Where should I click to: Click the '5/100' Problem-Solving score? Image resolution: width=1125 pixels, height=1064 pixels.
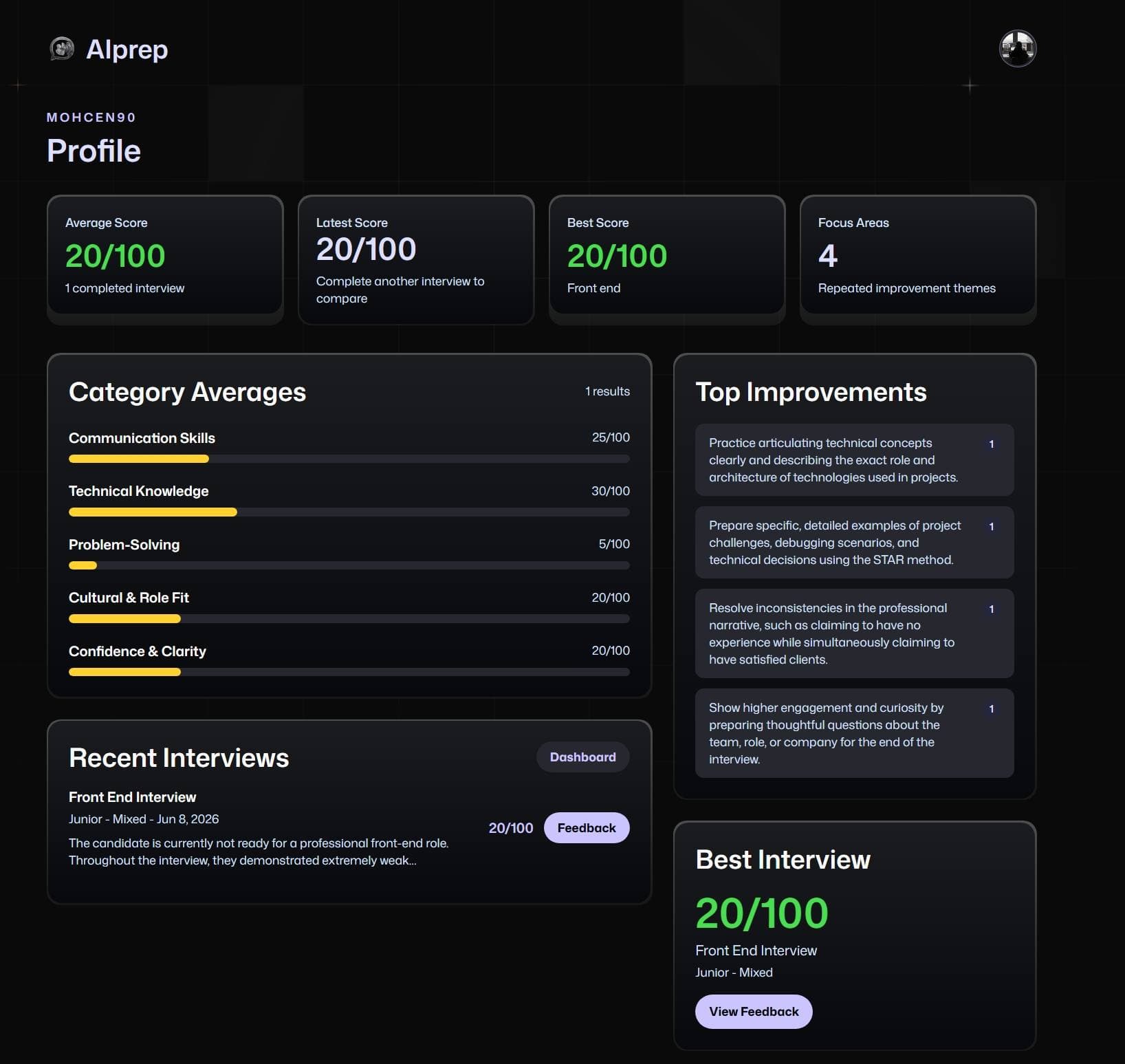click(614, 543)
